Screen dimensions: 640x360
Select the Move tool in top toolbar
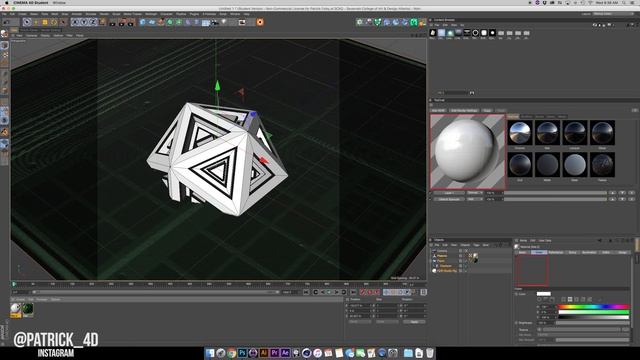tap(36, 22)
